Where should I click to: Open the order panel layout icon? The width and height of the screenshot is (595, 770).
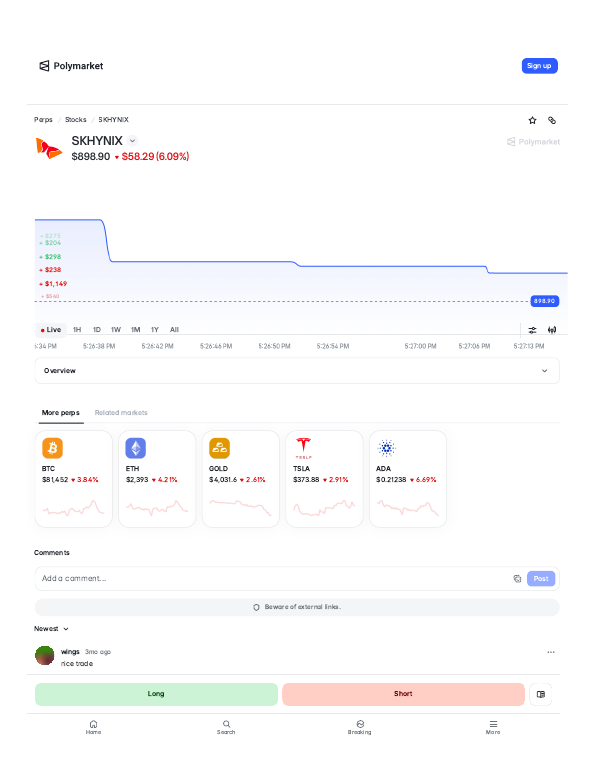pos(541,694)
